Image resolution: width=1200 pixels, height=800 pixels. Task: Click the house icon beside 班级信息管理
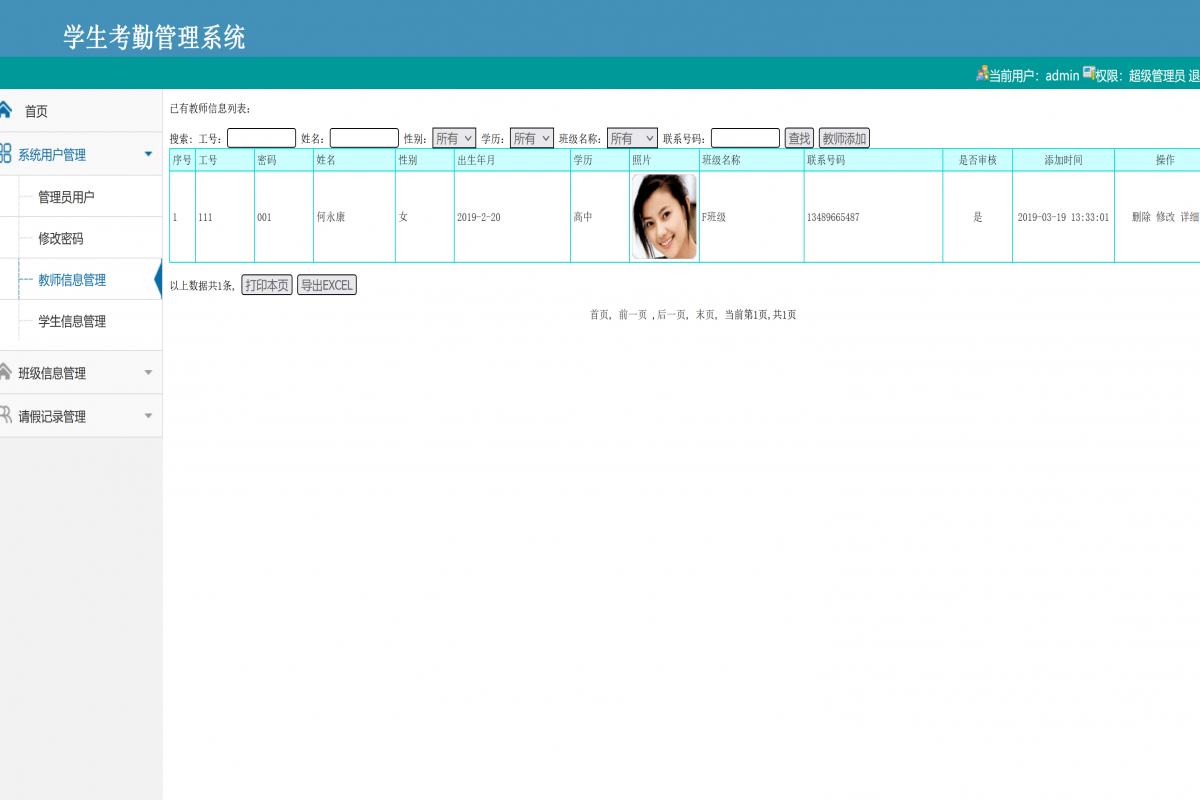[x=5, y=371]
